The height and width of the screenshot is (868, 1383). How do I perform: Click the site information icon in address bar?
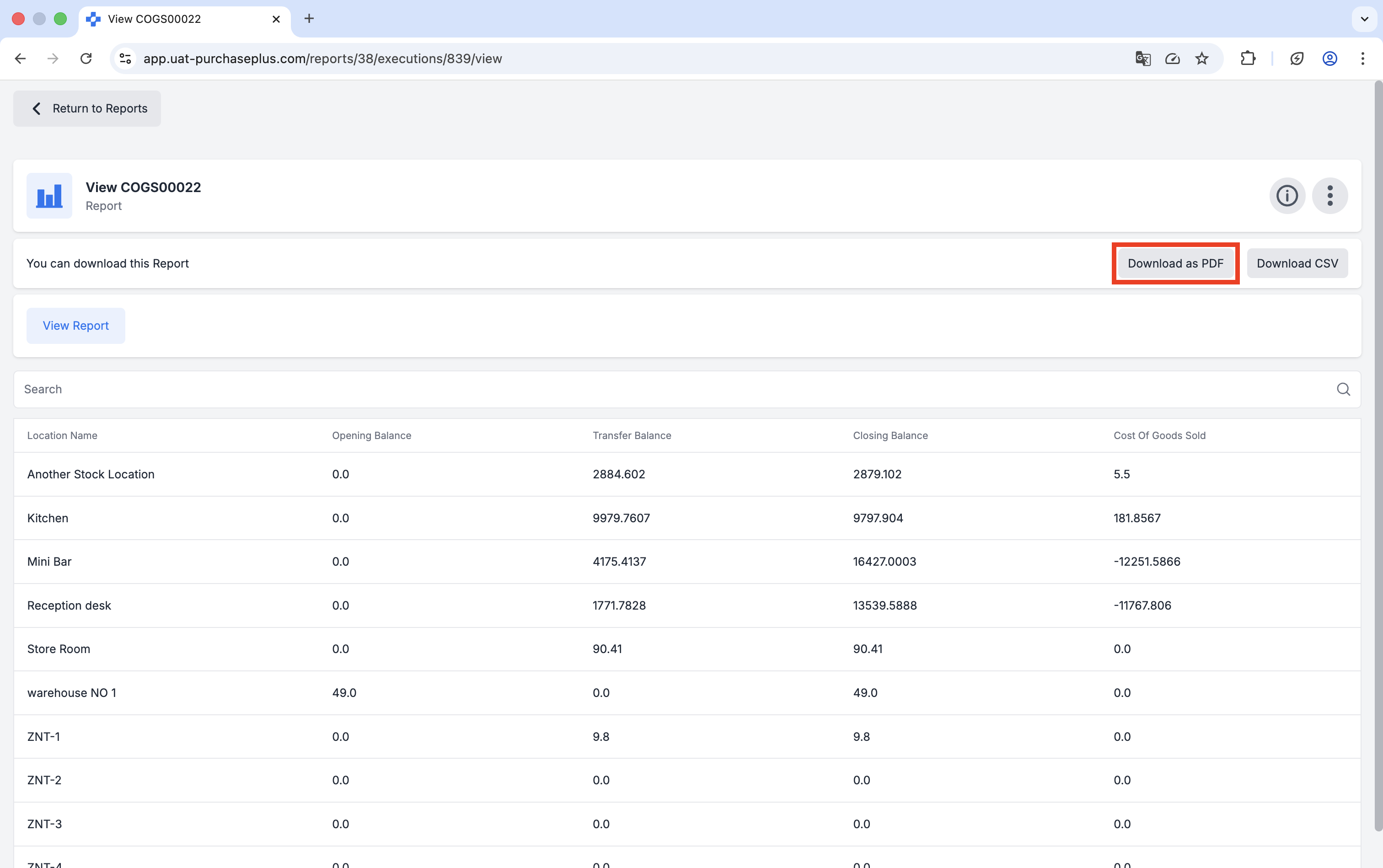[x=126, y=59]
